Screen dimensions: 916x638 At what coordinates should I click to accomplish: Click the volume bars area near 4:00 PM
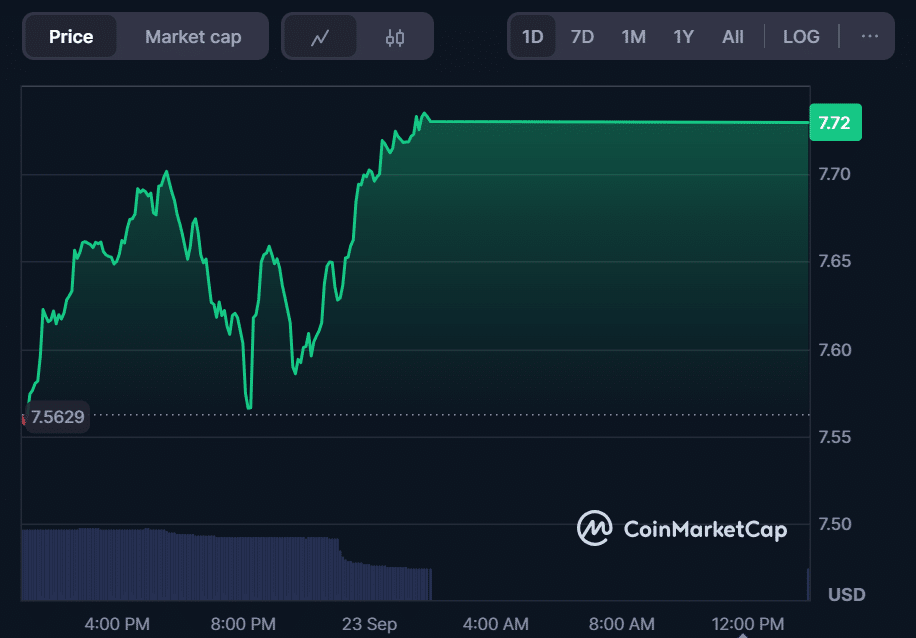117,565
